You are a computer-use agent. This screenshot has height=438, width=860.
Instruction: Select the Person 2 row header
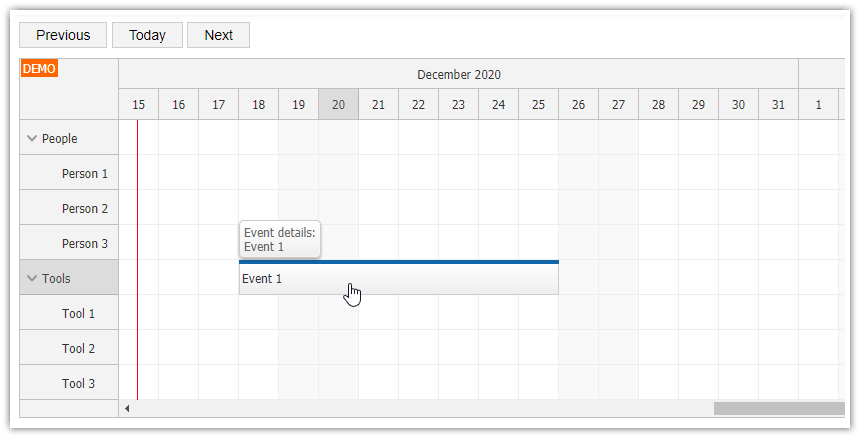[x=85, y=209]
